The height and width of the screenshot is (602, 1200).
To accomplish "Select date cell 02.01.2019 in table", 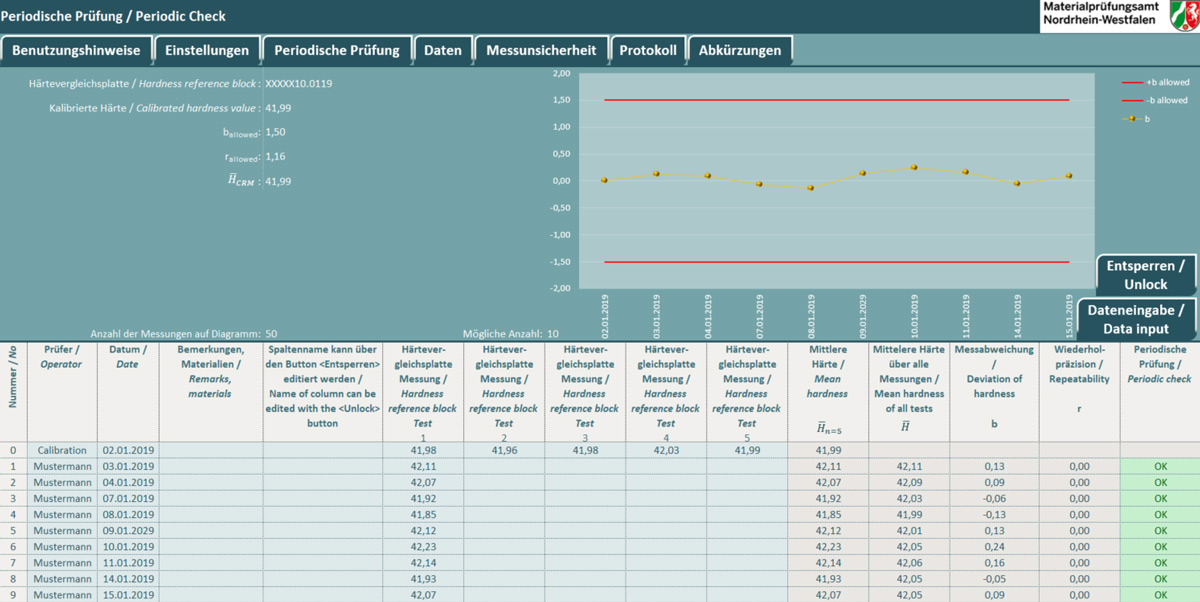I will point(127,451).
